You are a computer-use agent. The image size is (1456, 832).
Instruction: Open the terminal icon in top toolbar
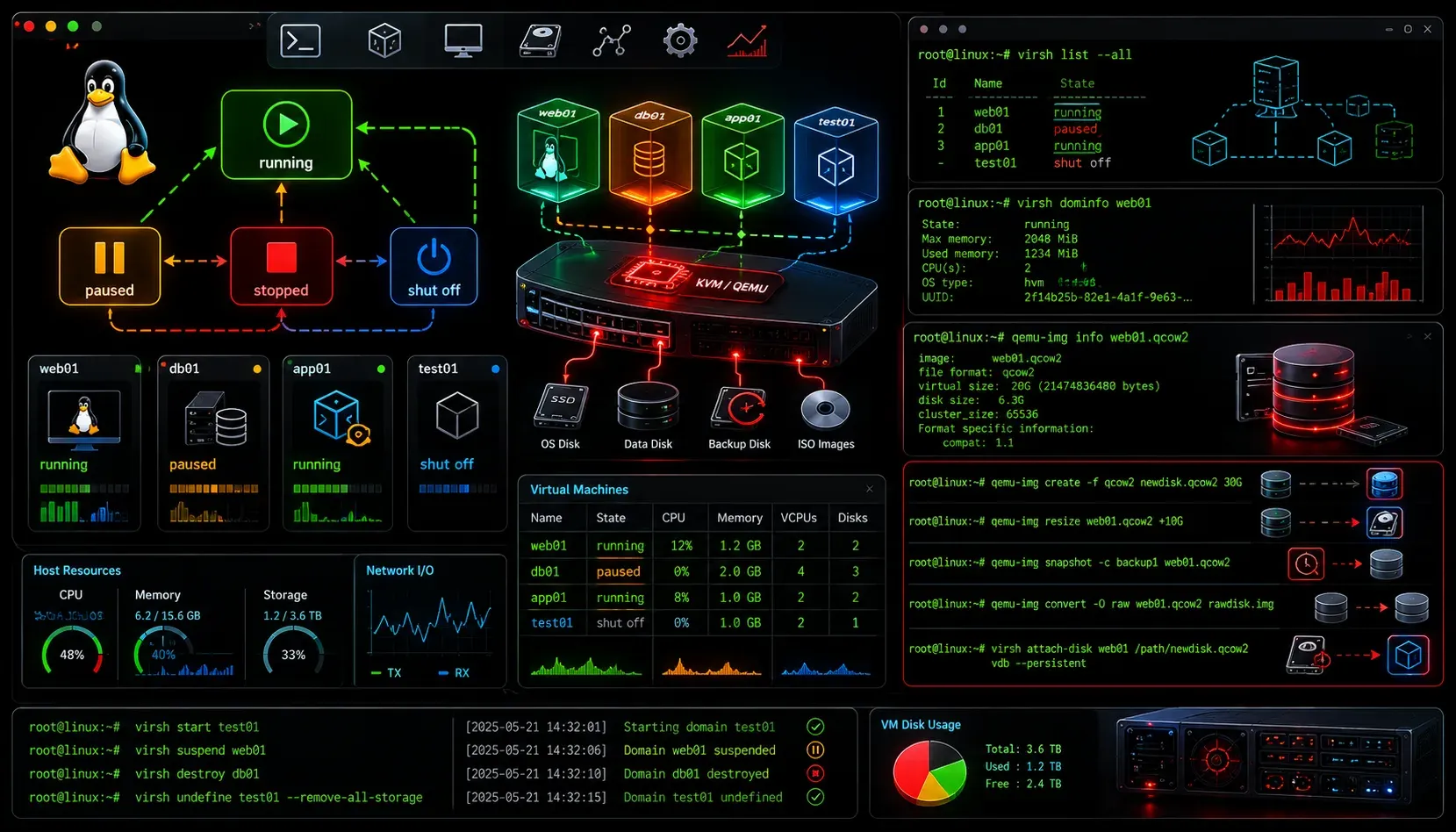[x=300, y=41]
